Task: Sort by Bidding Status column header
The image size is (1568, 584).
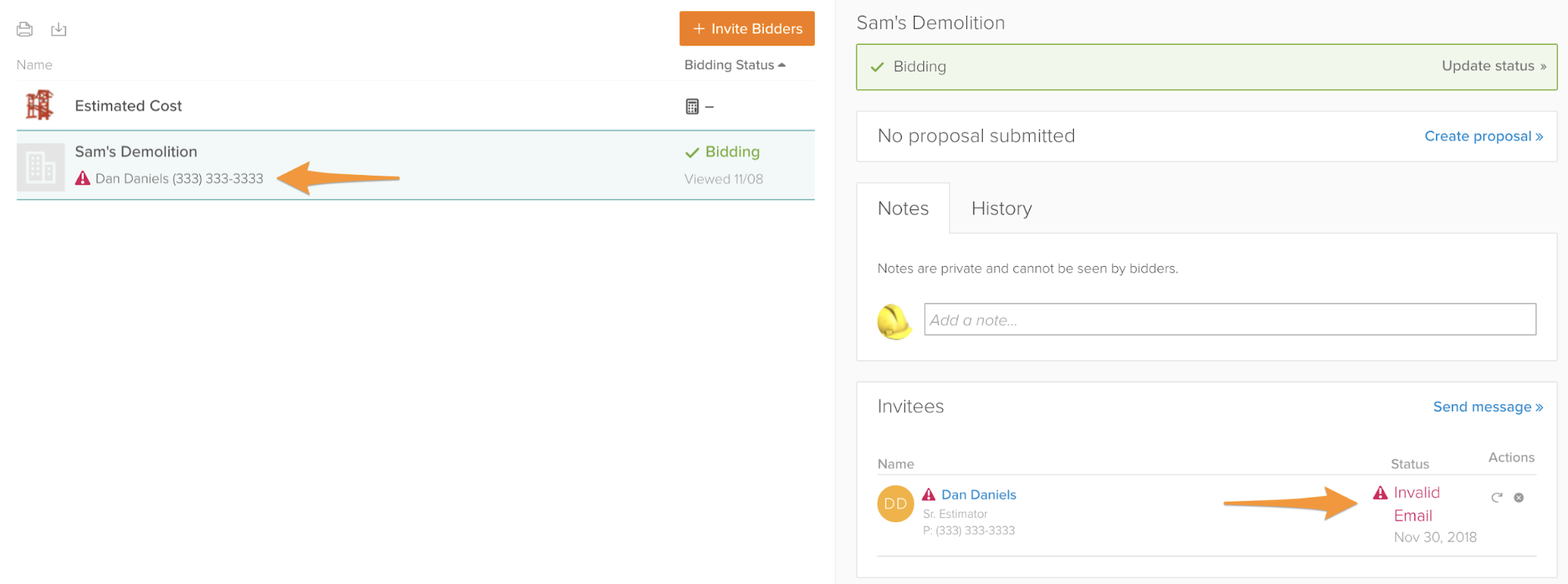Action: [x=734, y=65]
